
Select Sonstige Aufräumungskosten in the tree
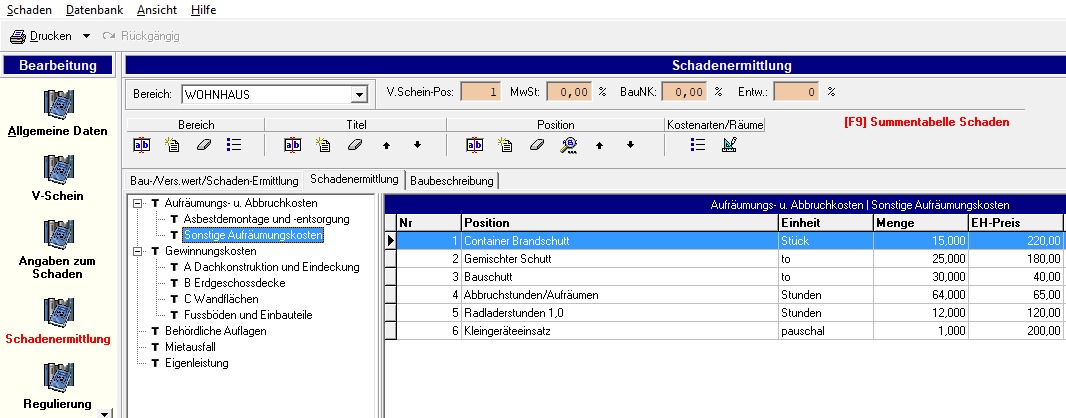(253, 235)
